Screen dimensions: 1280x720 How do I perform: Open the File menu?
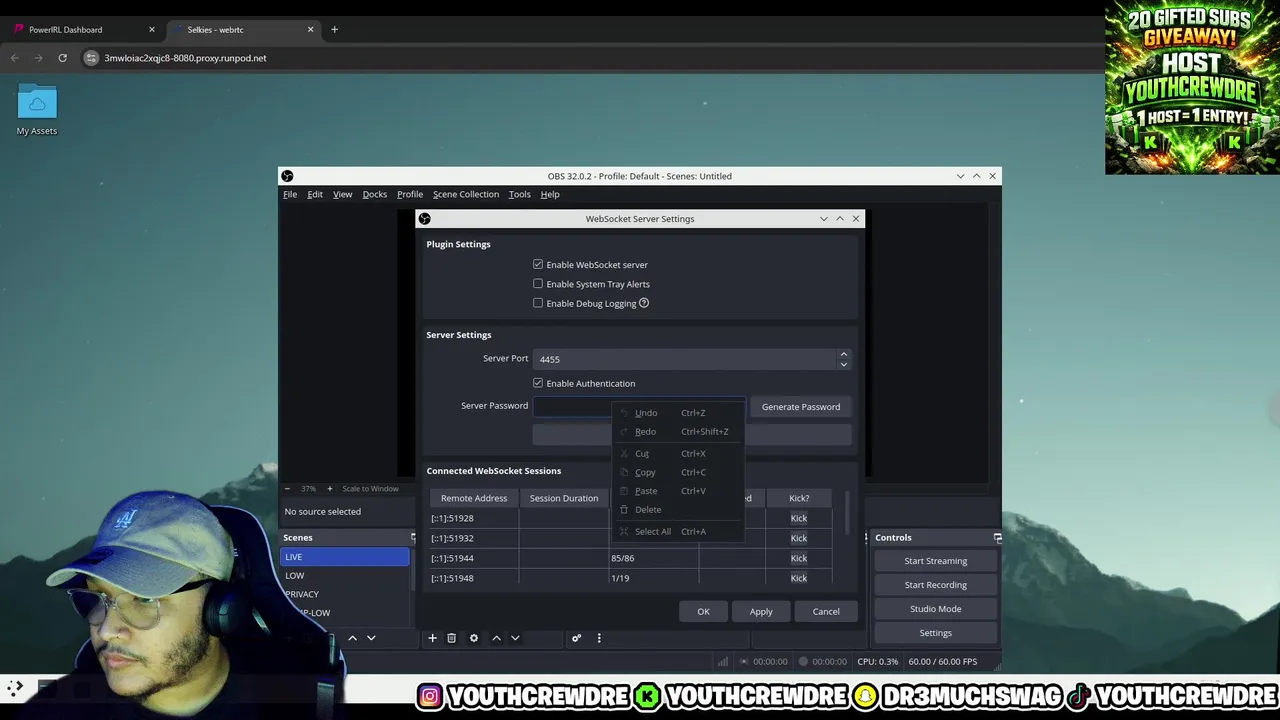click(x=290, y=194)
